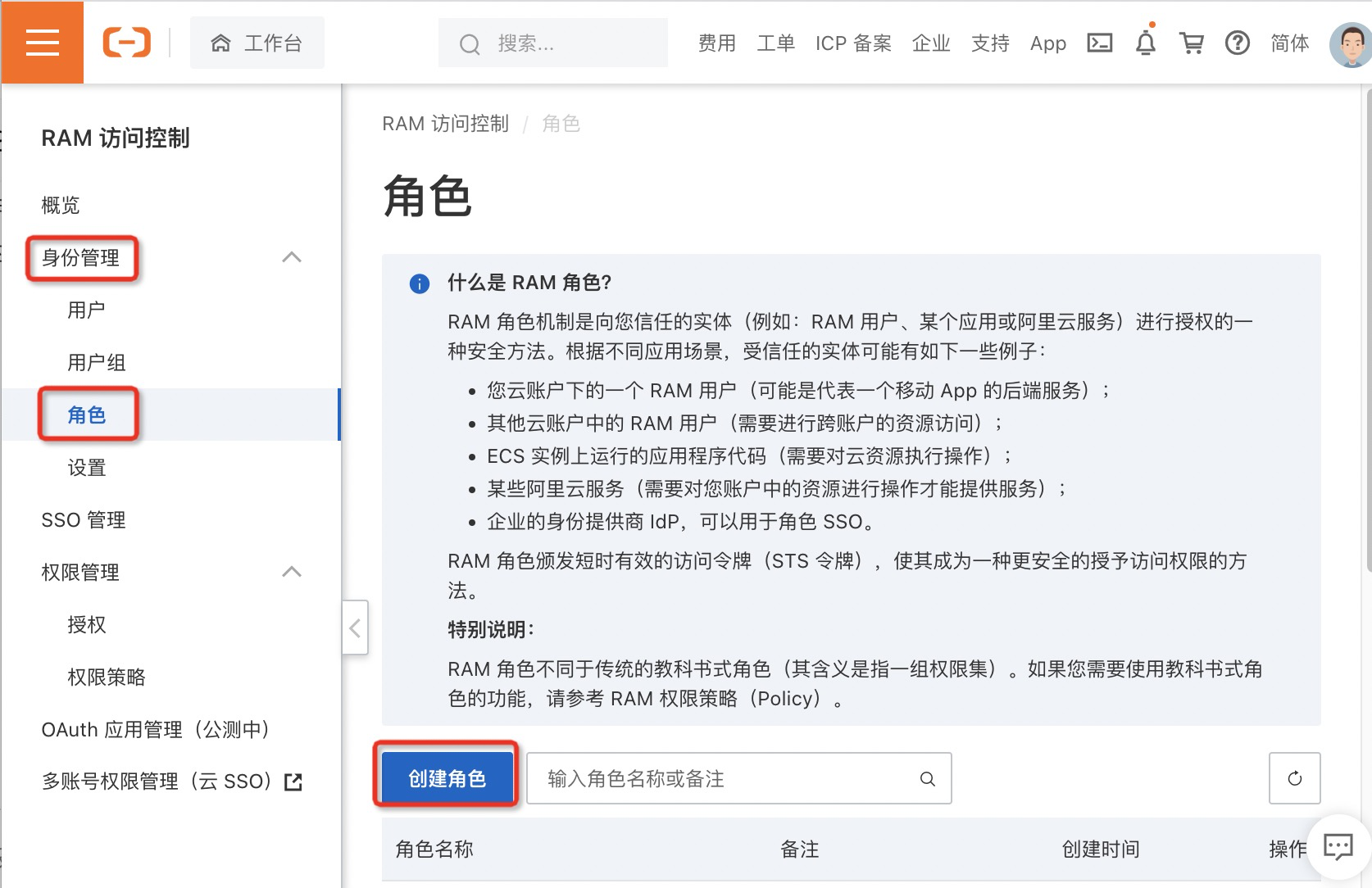The height and width of the screenshot is (888, 1372).
Task: Open 多账号权限管理（云 SSO）external link
Action: (172, 782)
